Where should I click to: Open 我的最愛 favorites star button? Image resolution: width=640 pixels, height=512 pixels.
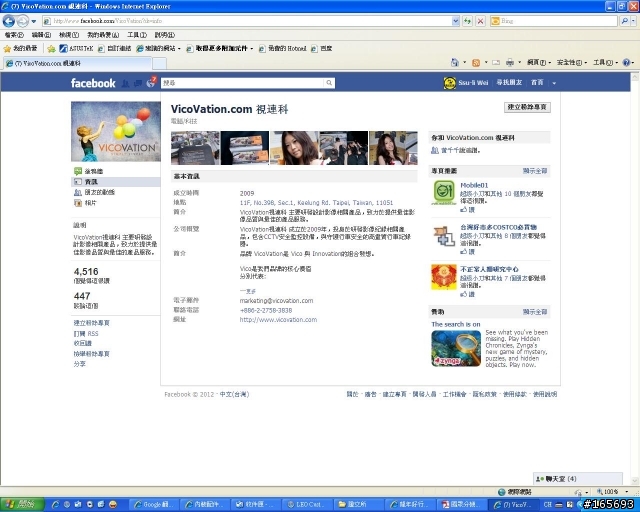pyautogui.click(x=20, y=49)
